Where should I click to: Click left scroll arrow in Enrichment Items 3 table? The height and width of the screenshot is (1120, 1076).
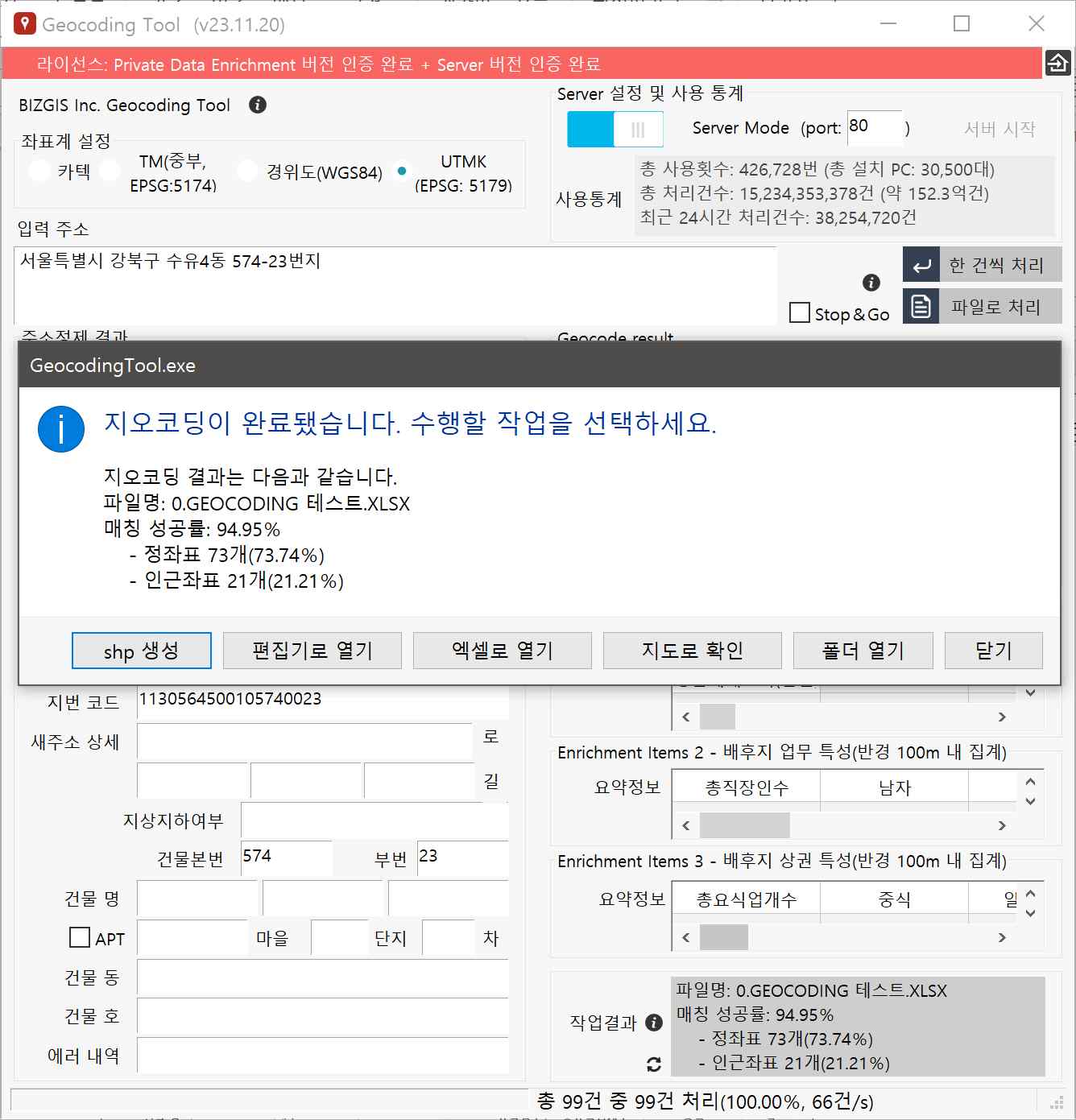pyautogui.click(x=686, y=937)
